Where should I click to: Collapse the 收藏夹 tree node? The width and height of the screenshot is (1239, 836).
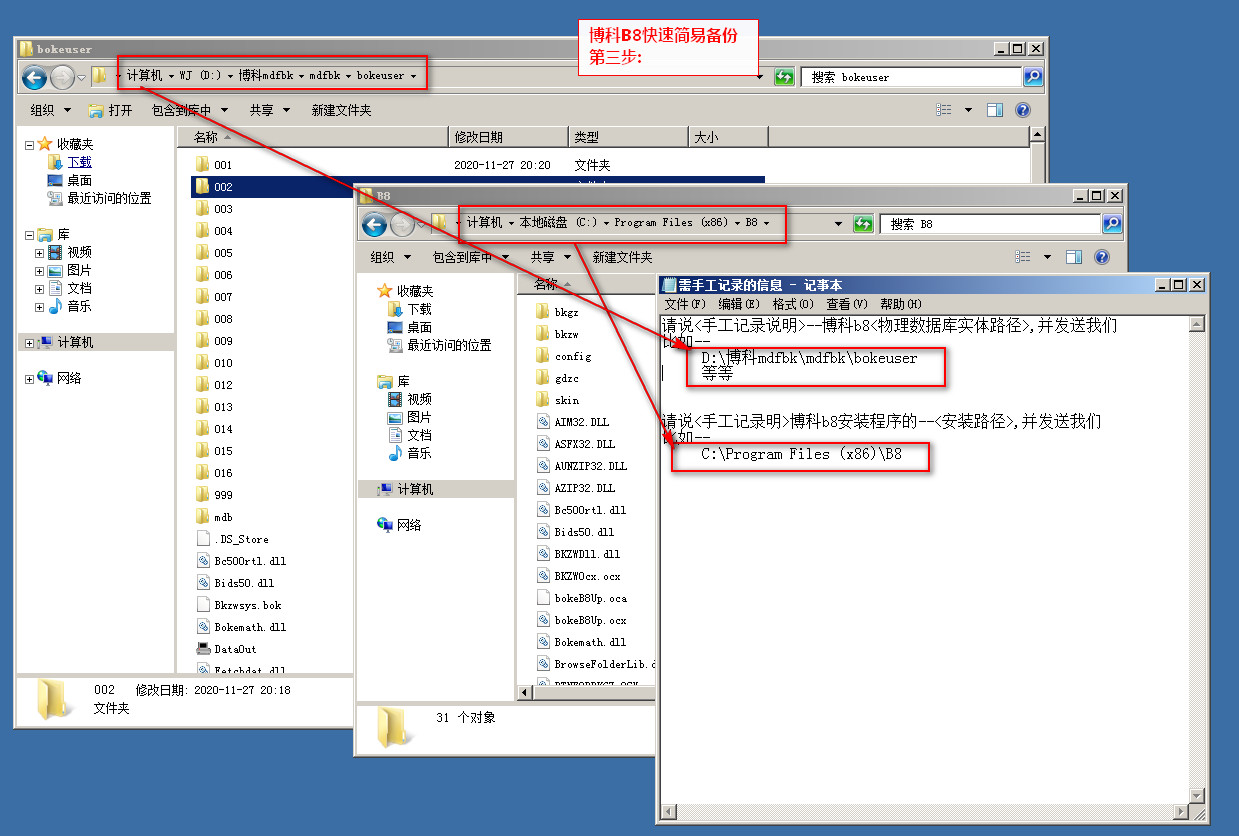coord(30,145)
